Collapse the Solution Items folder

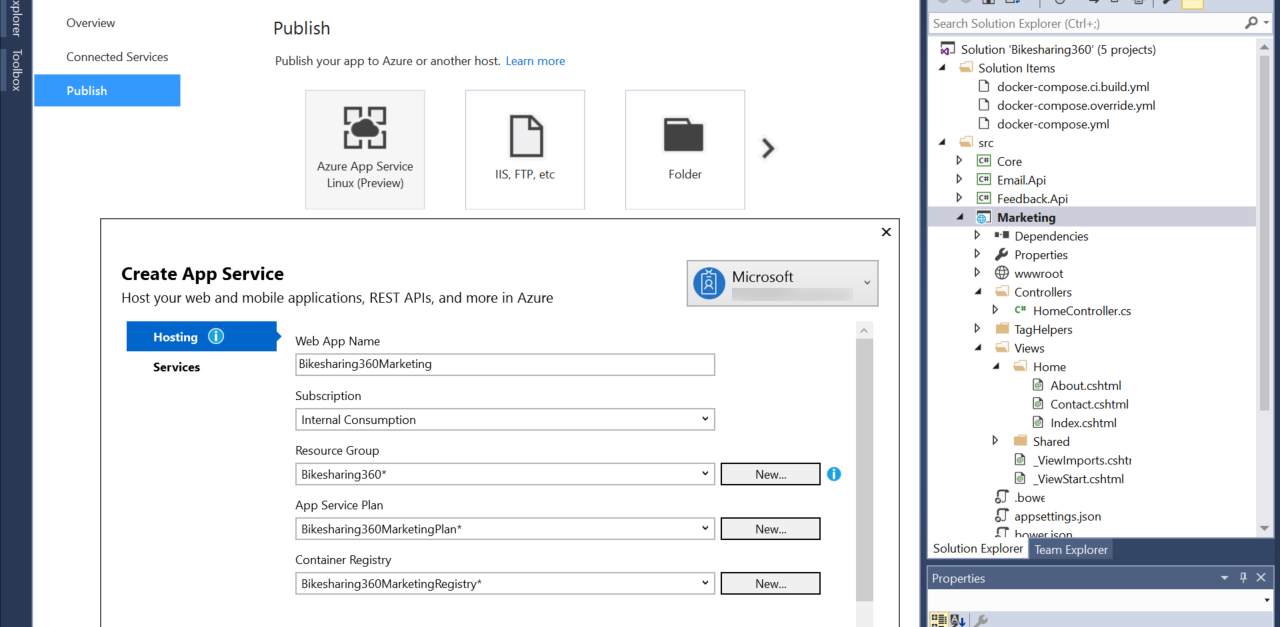click(x=942, y=68)
